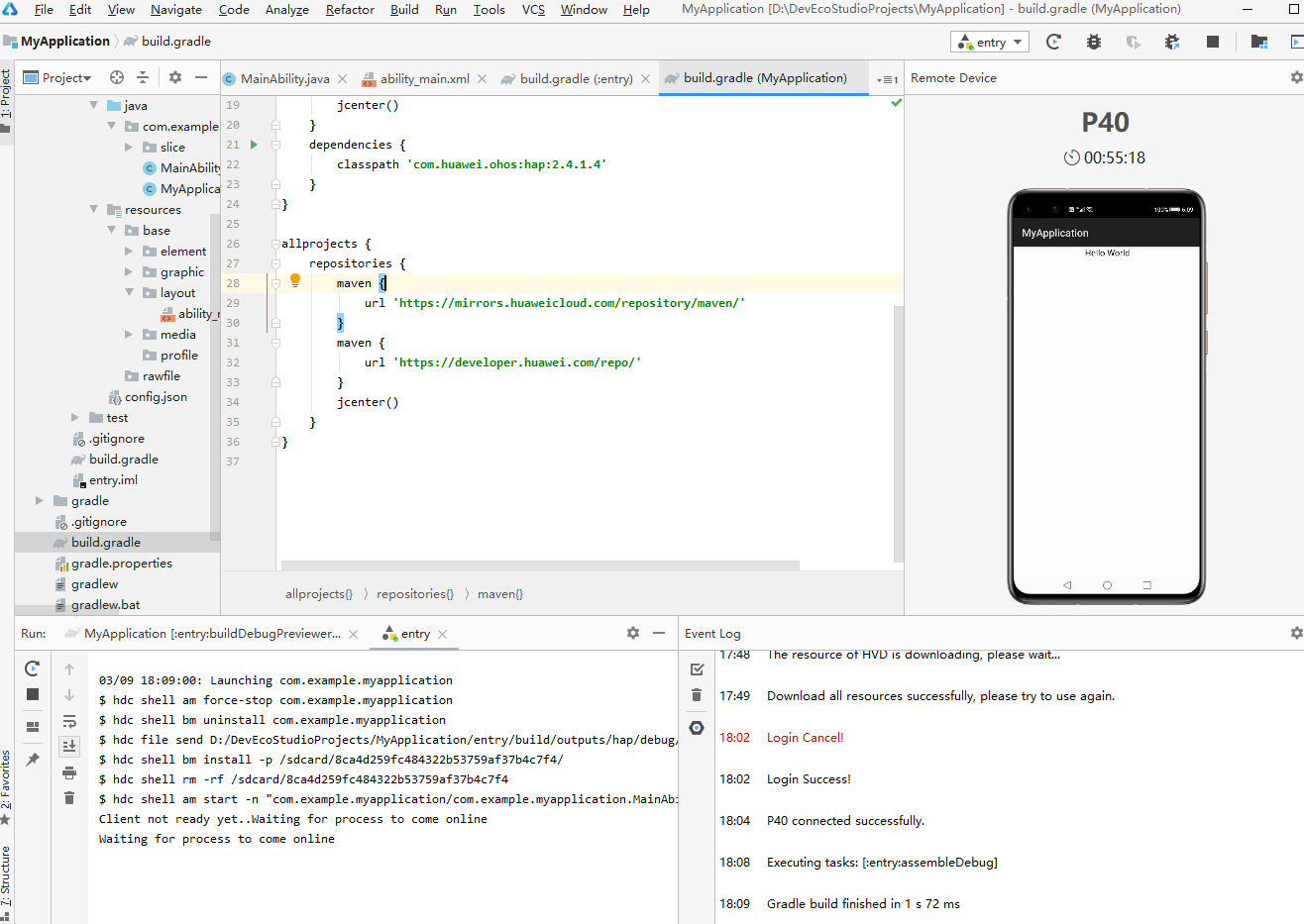Collapse the java folder
The width and height of the screenshot is (1304, 924).
tap(94, 105)
